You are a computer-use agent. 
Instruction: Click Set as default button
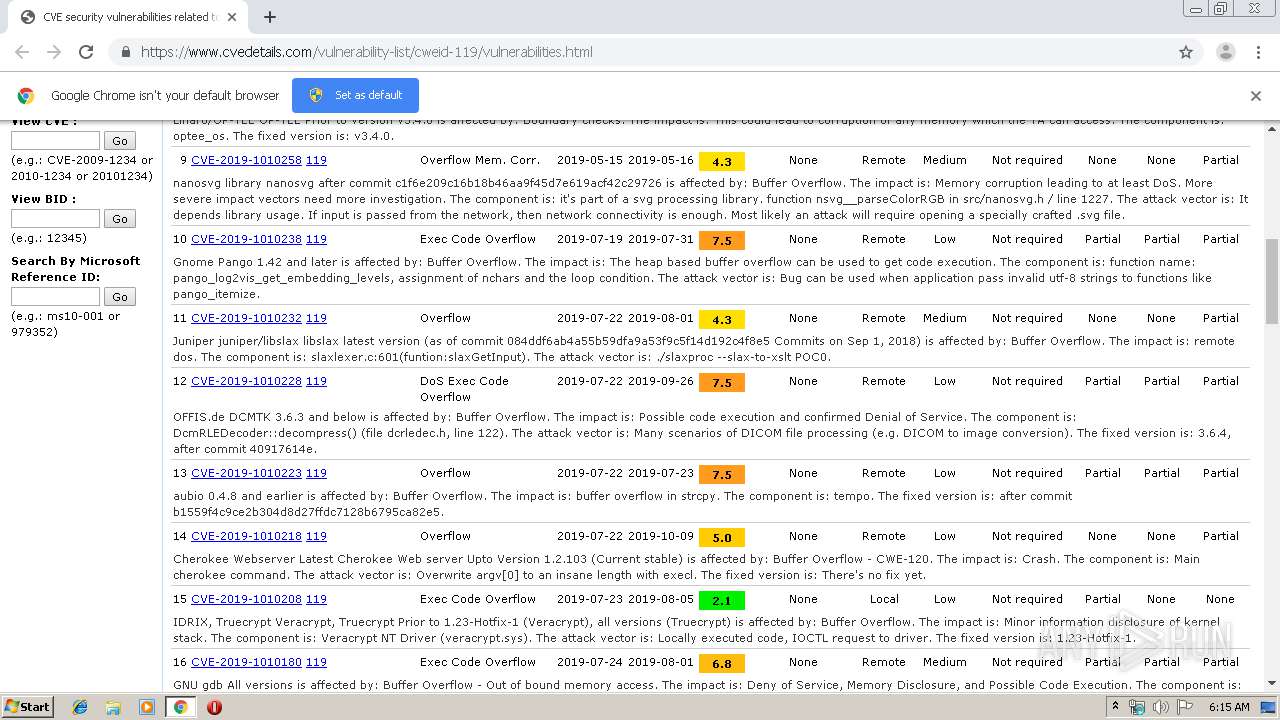355,95
